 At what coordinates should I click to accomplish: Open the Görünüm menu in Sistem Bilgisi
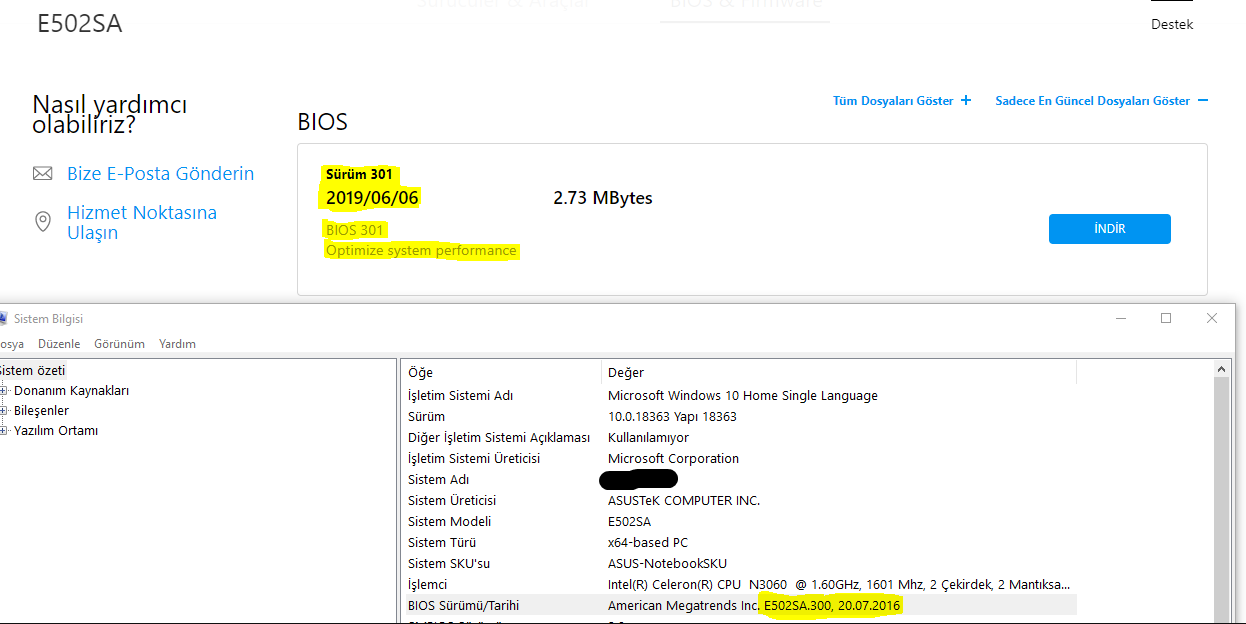119,344
